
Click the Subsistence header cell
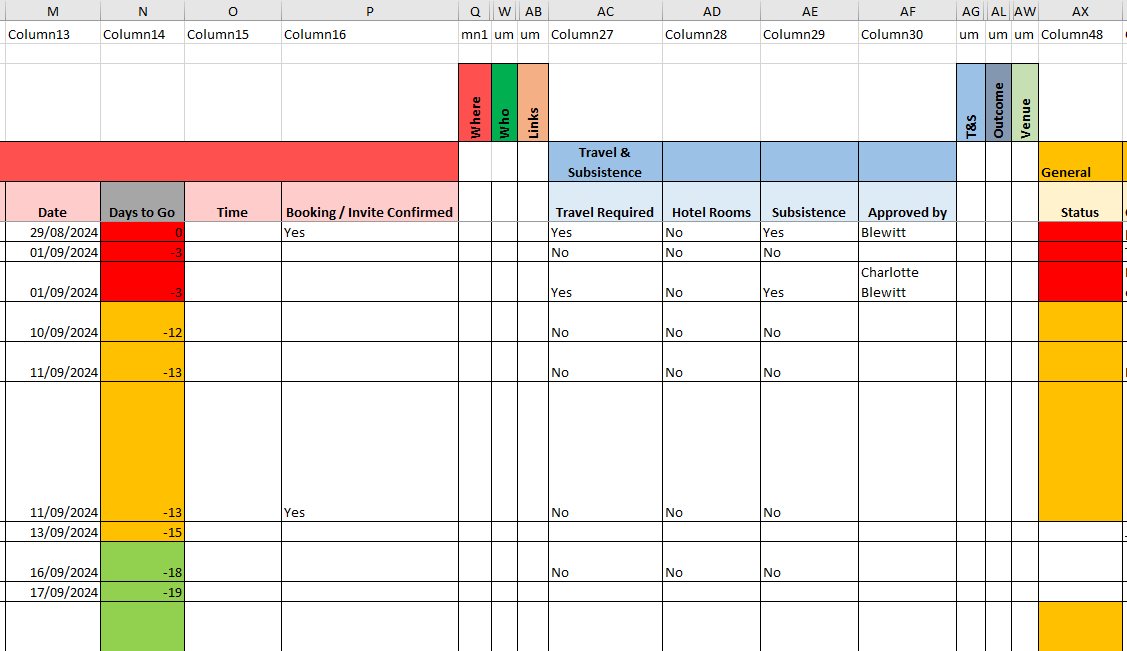809,202
